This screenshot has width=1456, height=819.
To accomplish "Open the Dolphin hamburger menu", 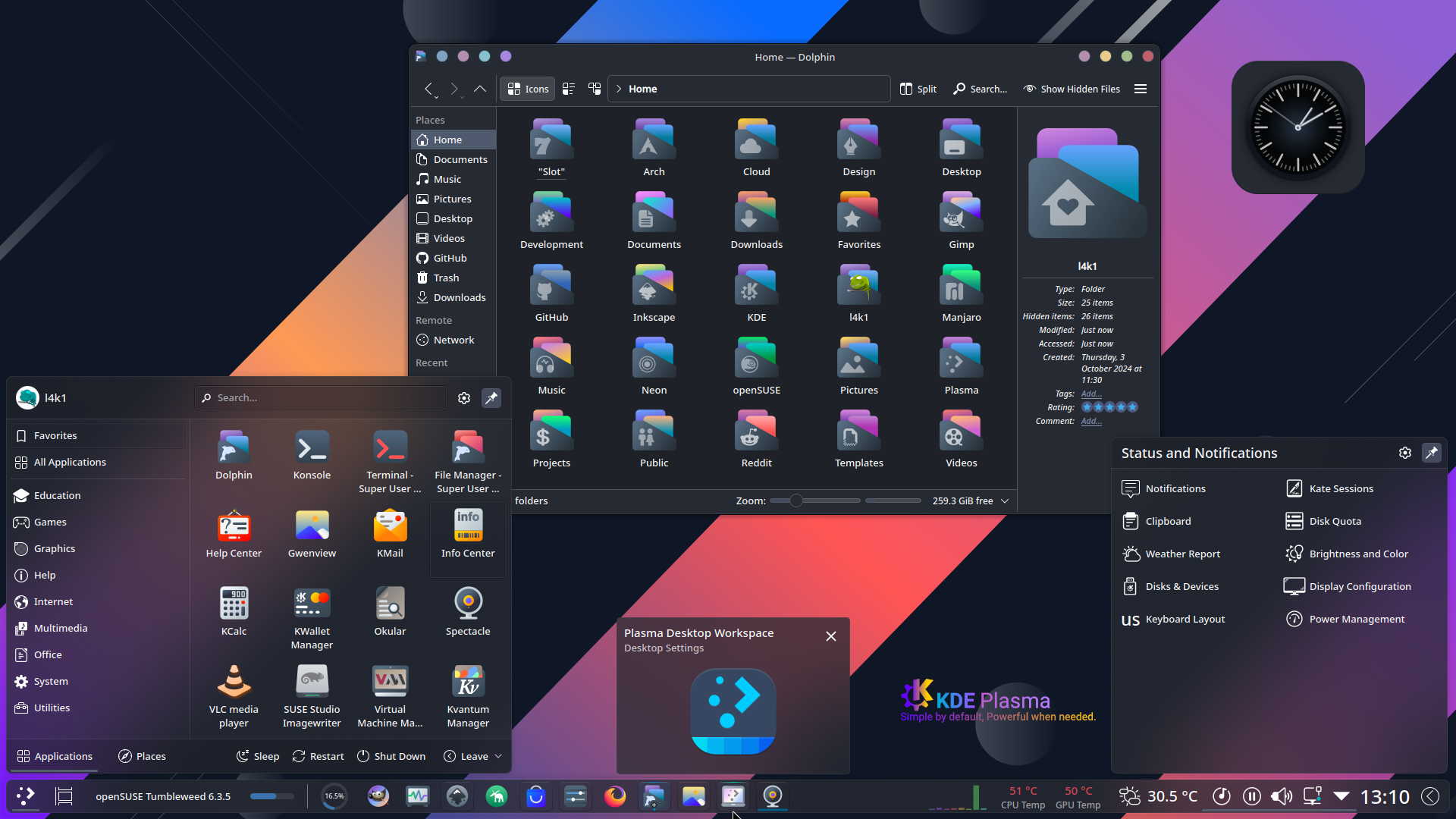I will pyautogui.click(x=1141, y=88).
